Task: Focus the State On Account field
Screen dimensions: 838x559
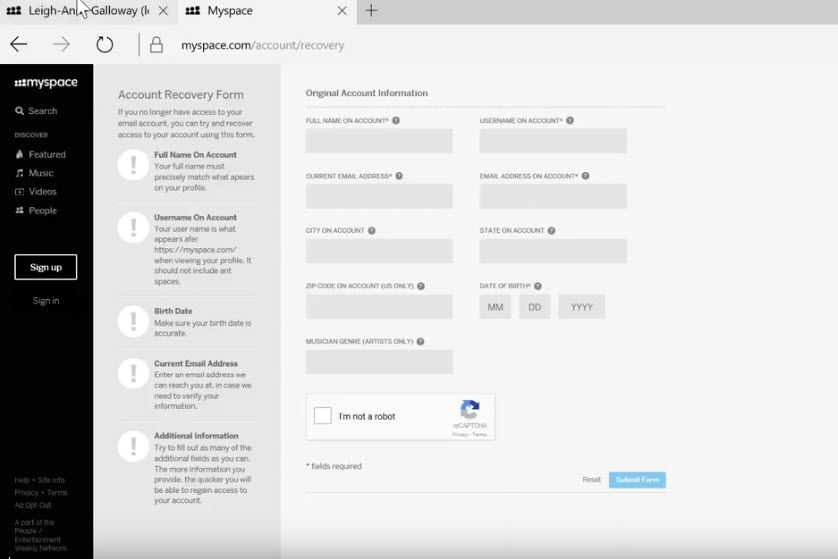Action: click(x=553, y=251)
